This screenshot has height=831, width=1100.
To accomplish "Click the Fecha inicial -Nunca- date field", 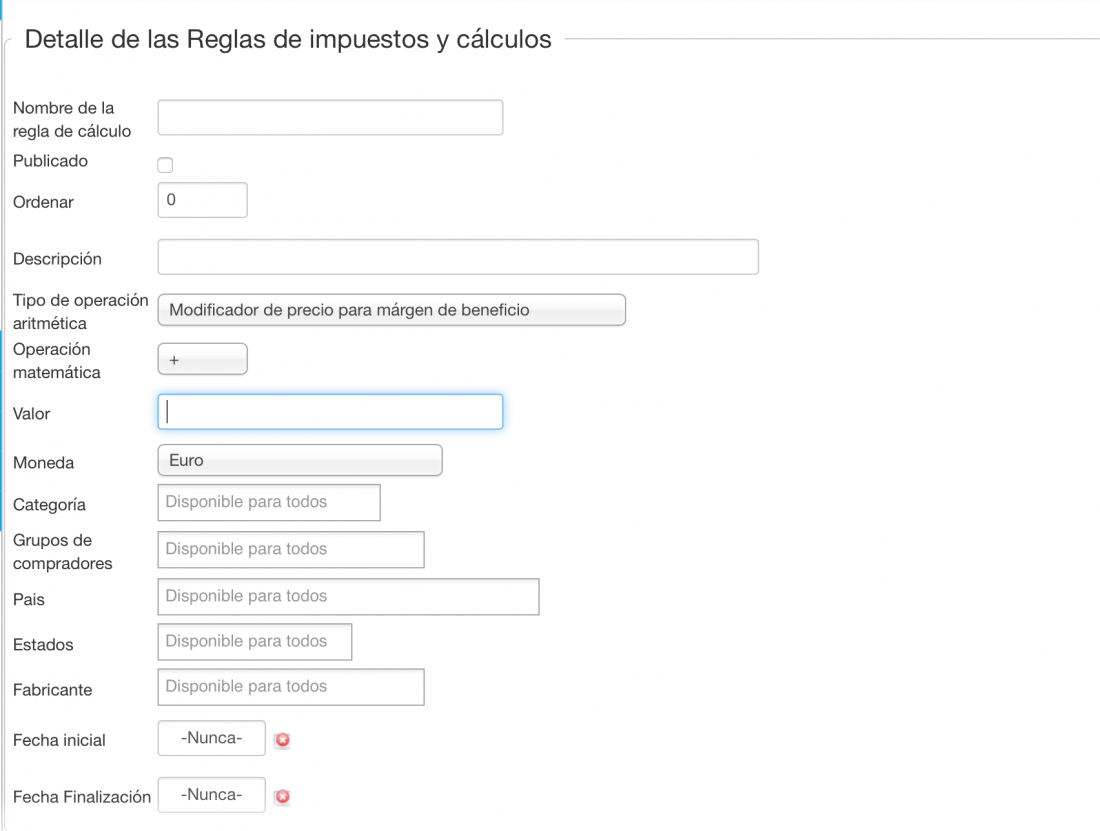I will [212, 738].
